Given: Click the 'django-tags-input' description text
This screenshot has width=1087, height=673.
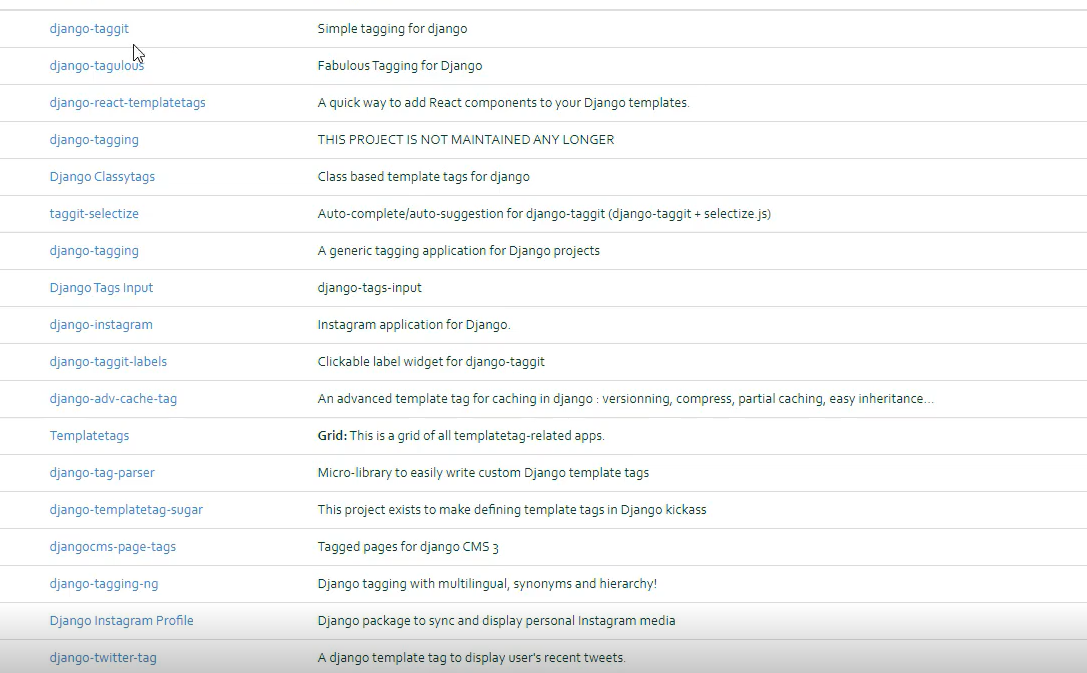Looking at the screenshot, I should tap(369, 288).
